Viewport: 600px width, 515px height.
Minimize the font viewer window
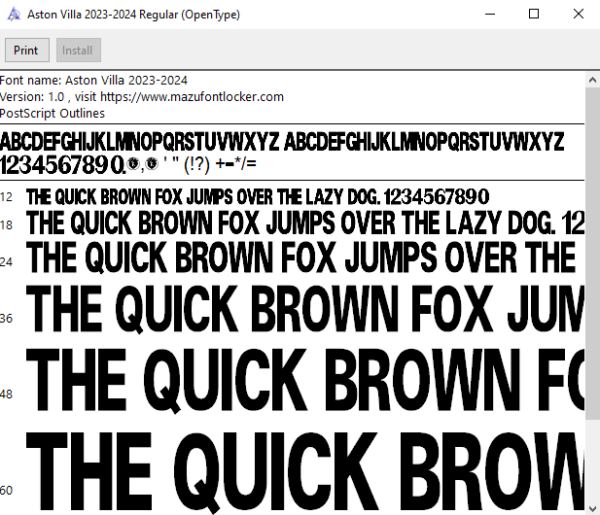click(490, 14)
